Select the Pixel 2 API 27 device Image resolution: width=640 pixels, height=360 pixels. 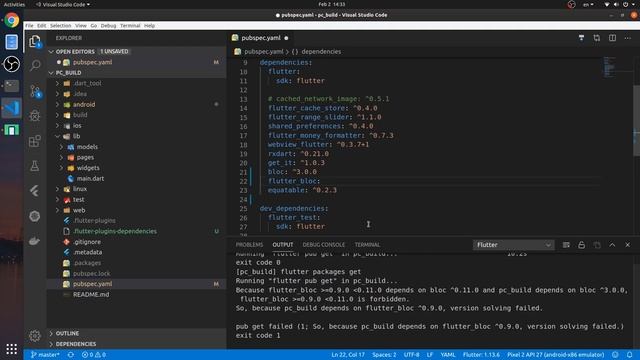click(556, 355)
